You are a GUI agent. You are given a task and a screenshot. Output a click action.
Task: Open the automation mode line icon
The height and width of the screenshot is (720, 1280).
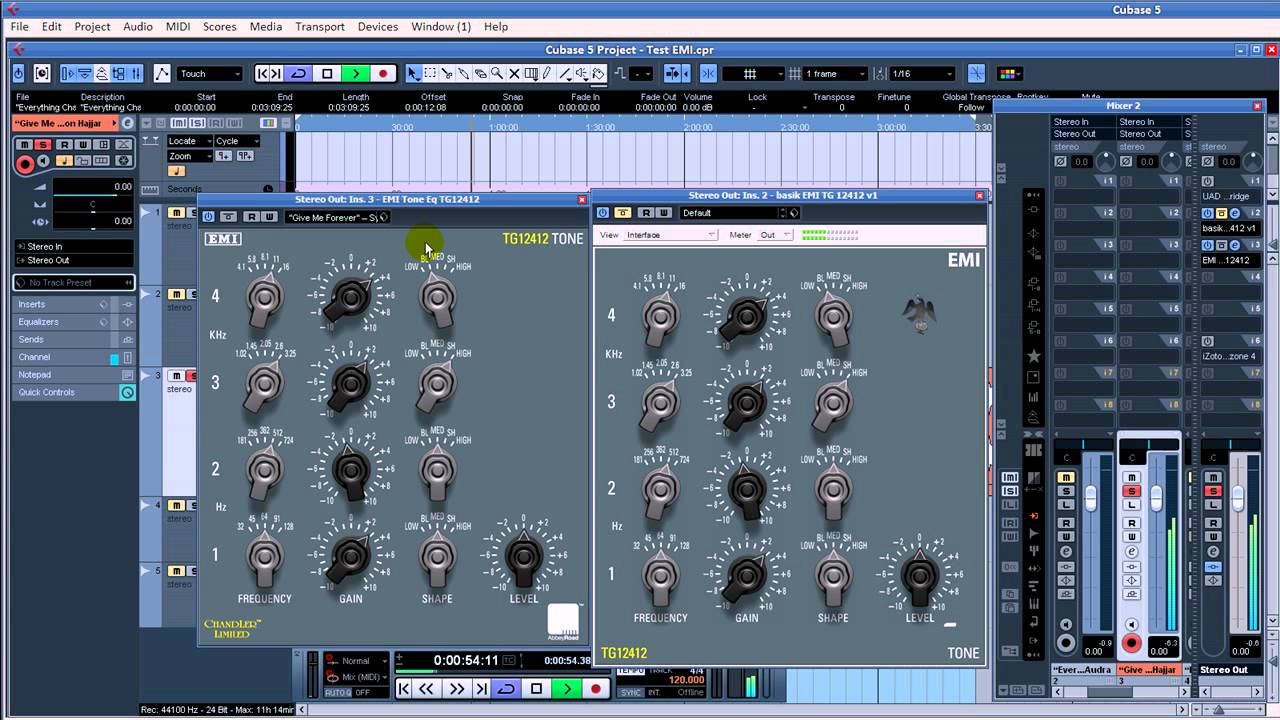tap(162, 74)
